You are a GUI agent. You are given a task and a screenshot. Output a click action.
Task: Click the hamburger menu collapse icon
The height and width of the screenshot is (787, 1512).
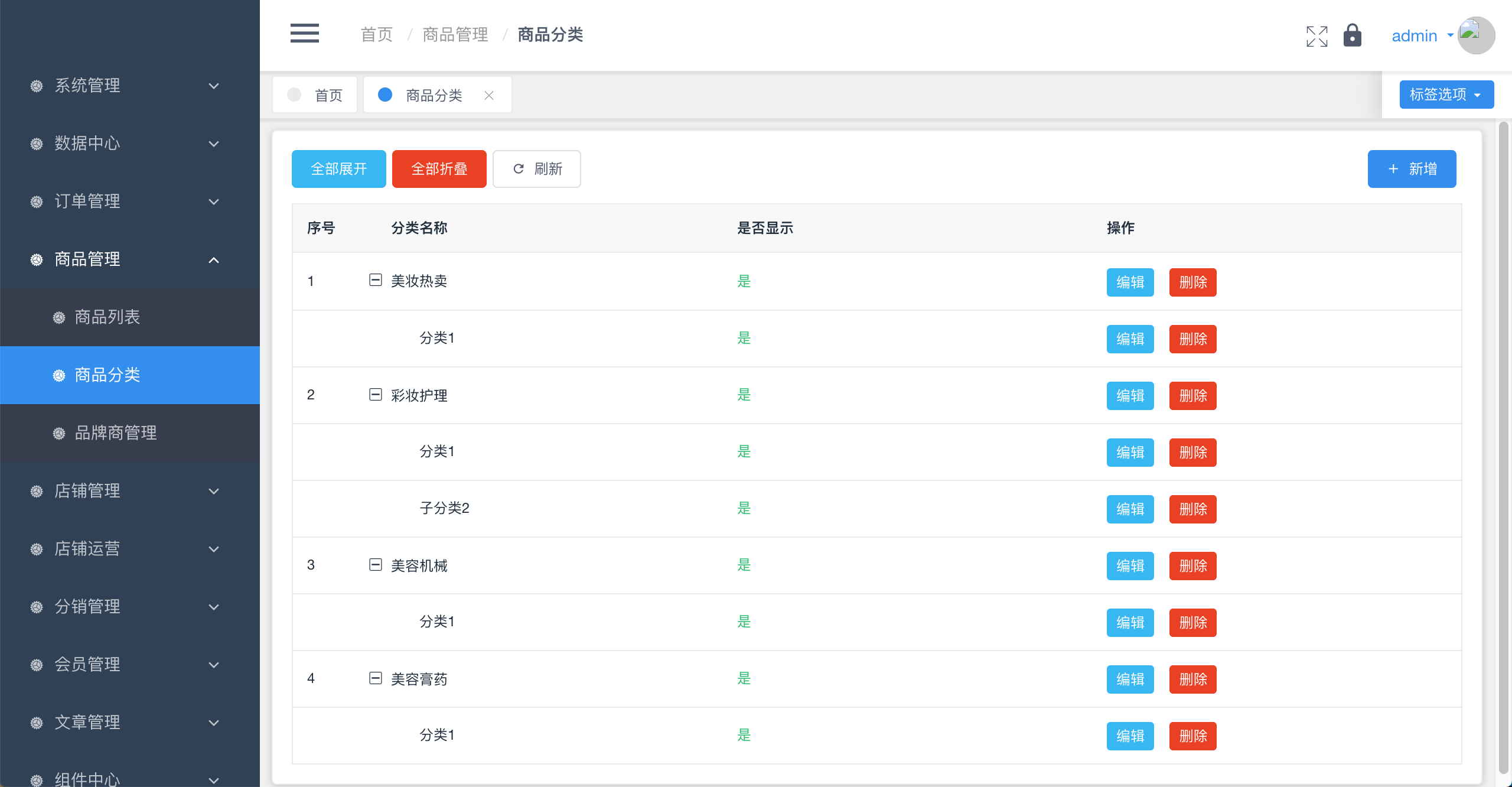[x=304, y=34]
